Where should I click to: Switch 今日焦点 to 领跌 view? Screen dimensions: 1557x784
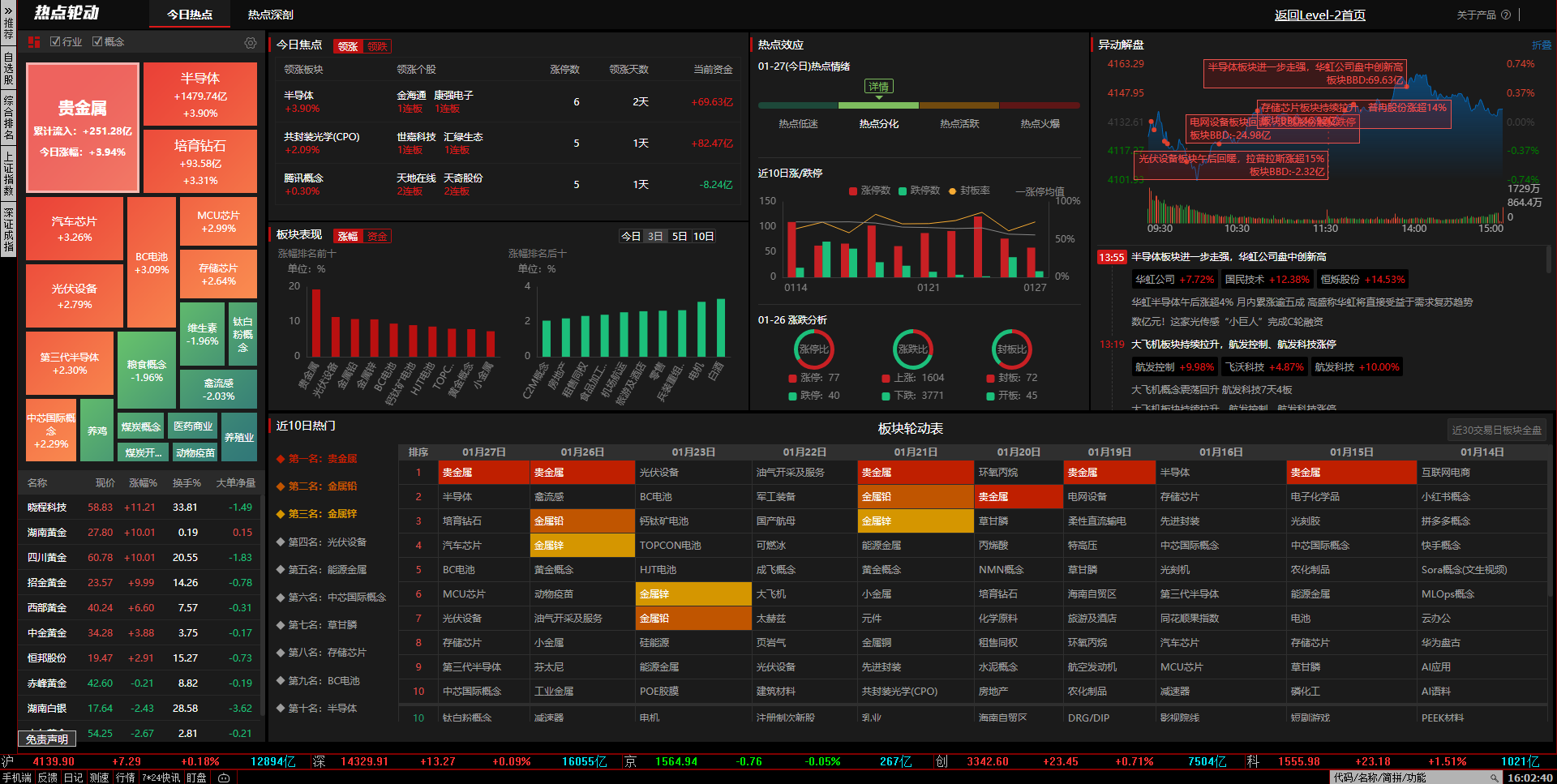pos(377,46)
